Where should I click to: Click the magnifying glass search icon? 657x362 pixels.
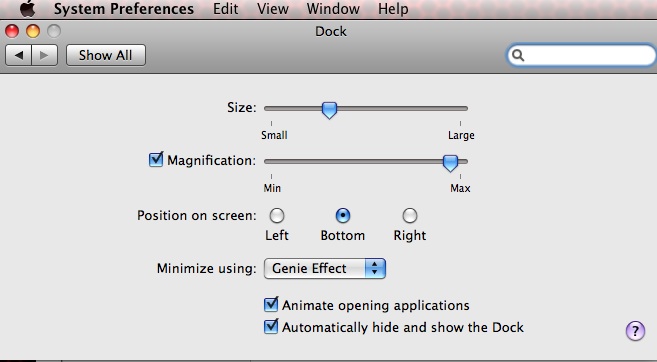tap(518, 55)
